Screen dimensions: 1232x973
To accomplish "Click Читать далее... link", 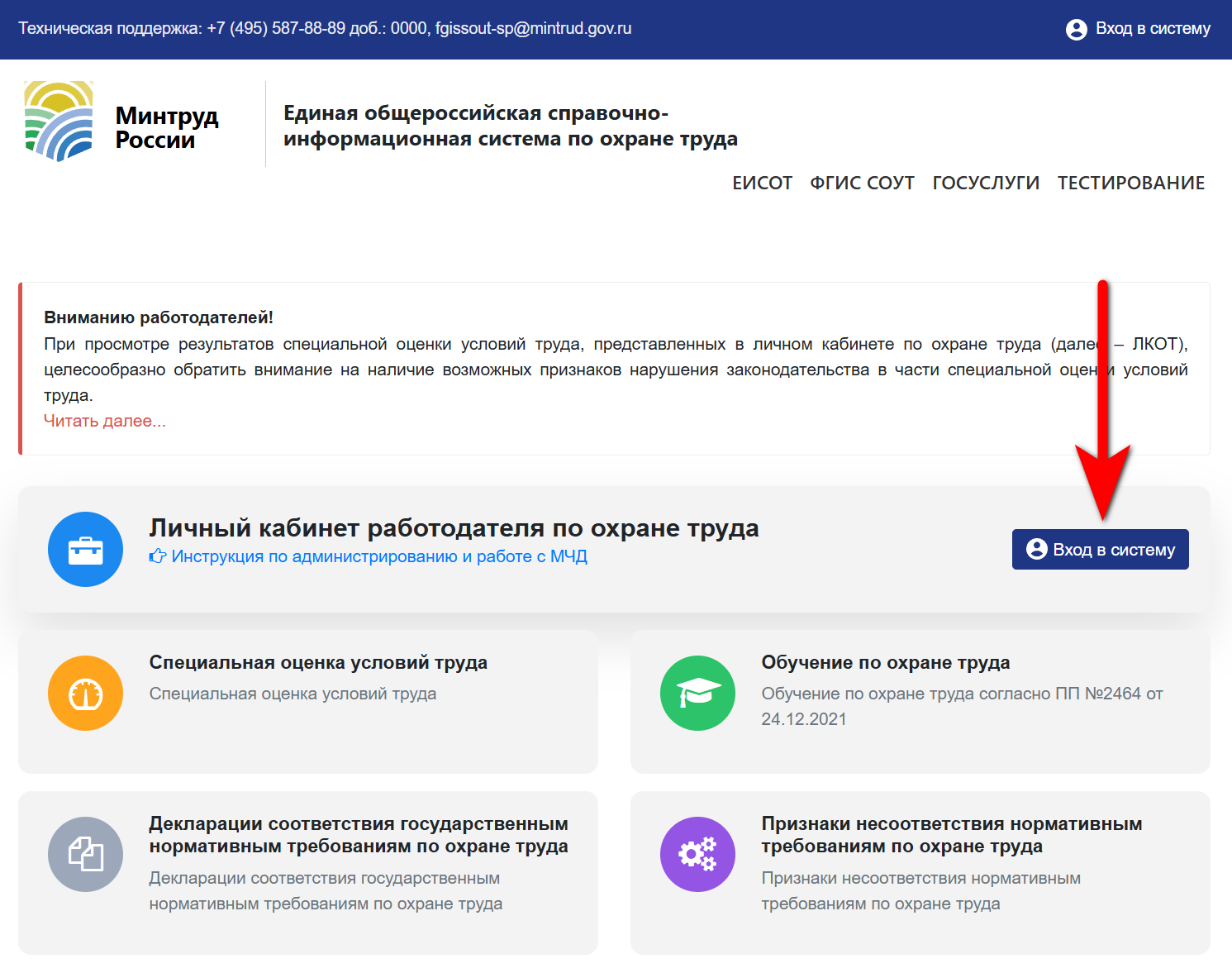I will click(105, 421).
